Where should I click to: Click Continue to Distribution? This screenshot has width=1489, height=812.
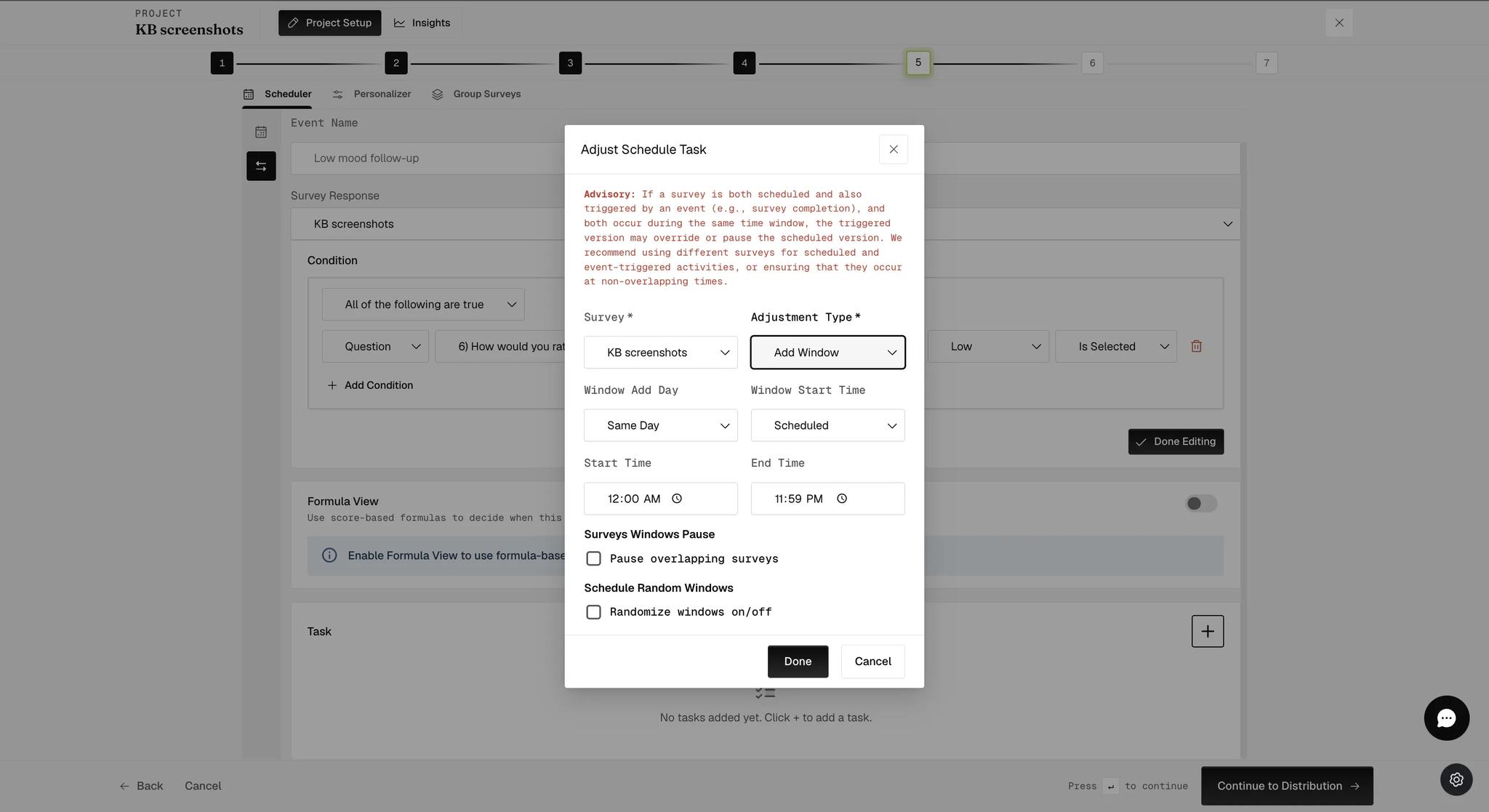1287,786
